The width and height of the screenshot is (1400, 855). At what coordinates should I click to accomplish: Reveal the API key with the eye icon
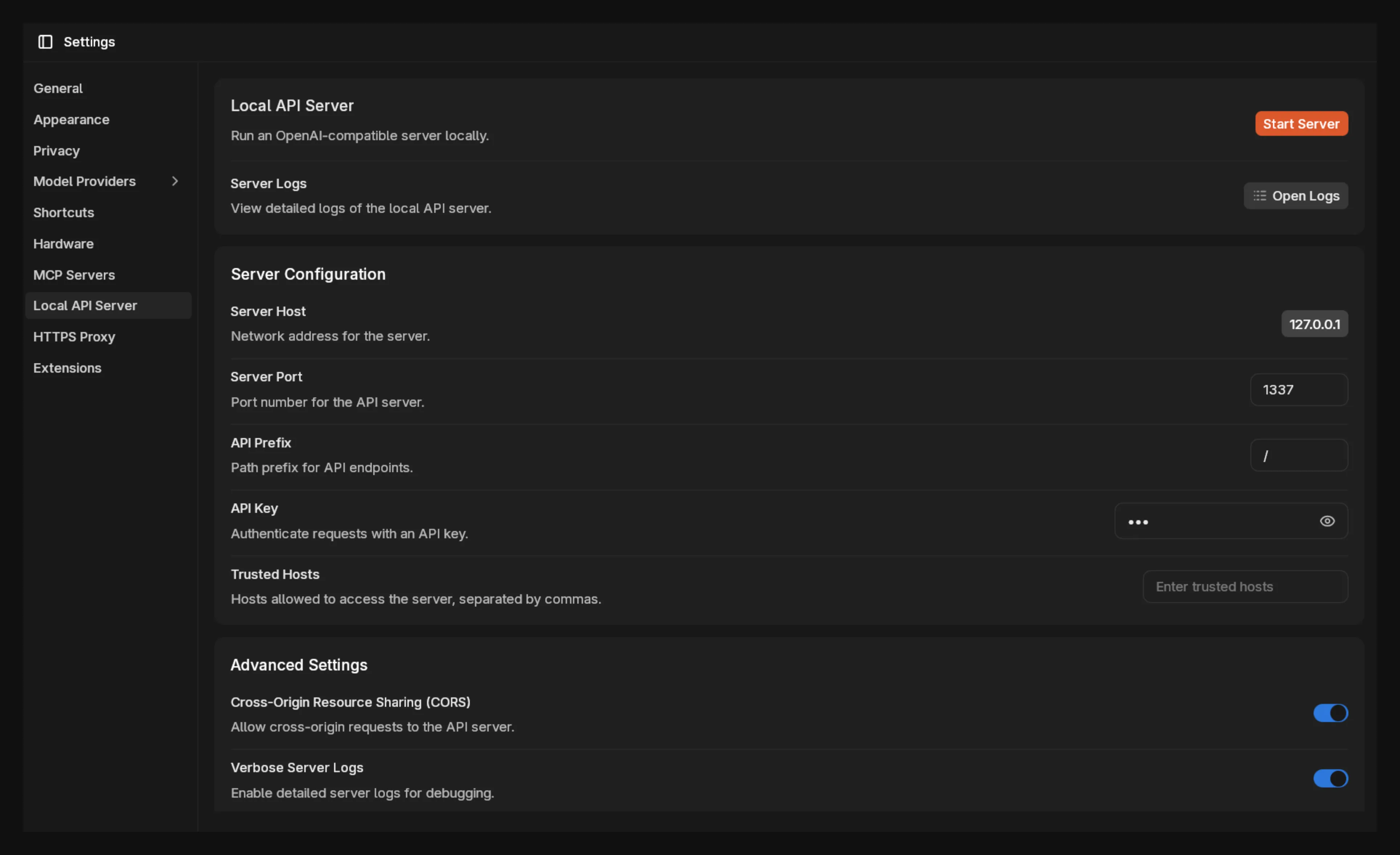pos(1327,521)
